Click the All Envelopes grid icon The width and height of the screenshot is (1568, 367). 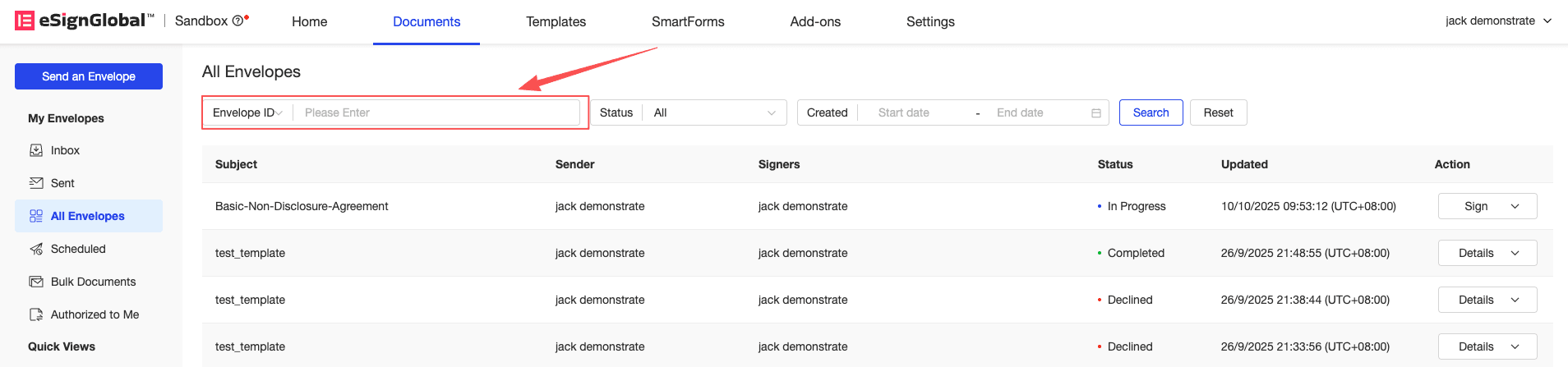(x=36, y=216)
